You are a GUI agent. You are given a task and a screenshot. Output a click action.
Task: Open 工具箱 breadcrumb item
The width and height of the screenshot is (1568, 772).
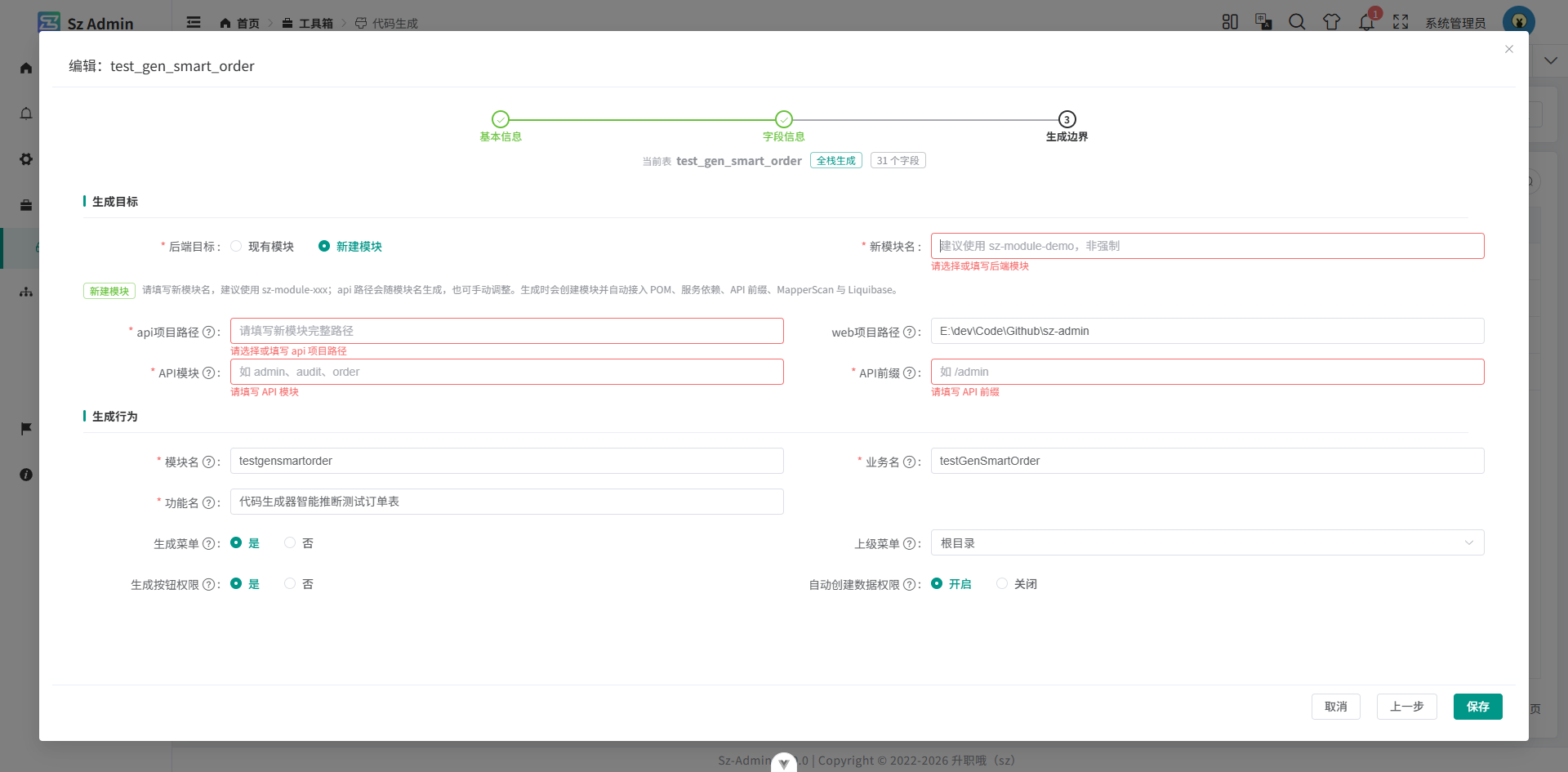point(308,23)
